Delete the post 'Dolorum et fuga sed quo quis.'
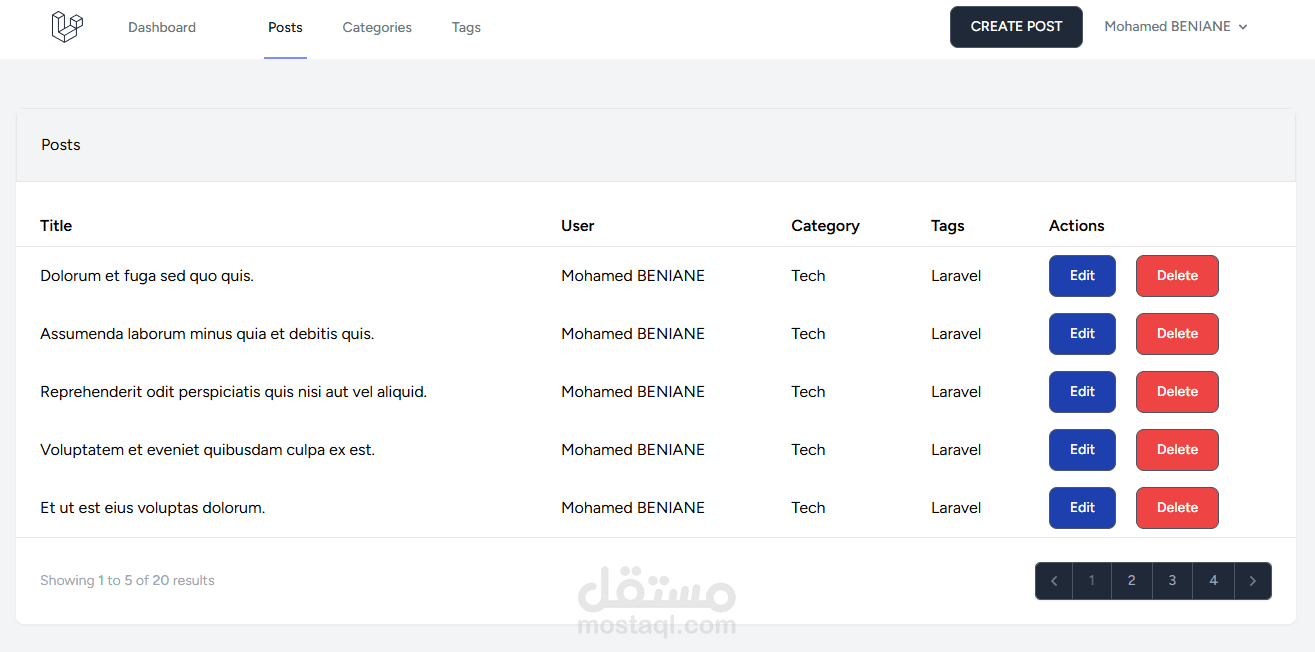Image resolution: width=1315 pixels, height=652 pixels. click(x=1177, y=275)
